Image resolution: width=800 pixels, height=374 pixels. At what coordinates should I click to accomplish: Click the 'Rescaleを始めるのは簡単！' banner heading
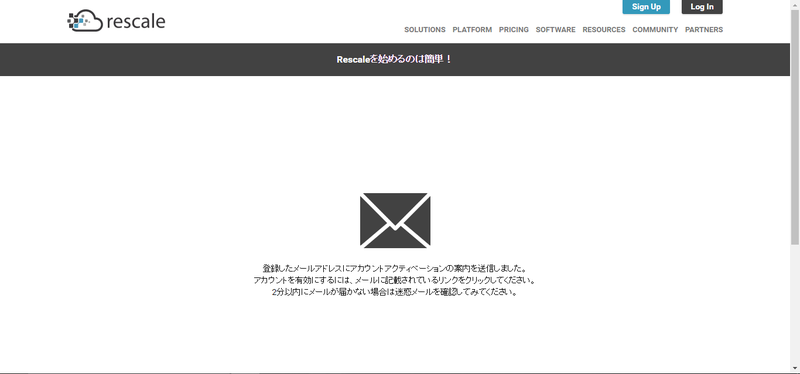(394, 59)
